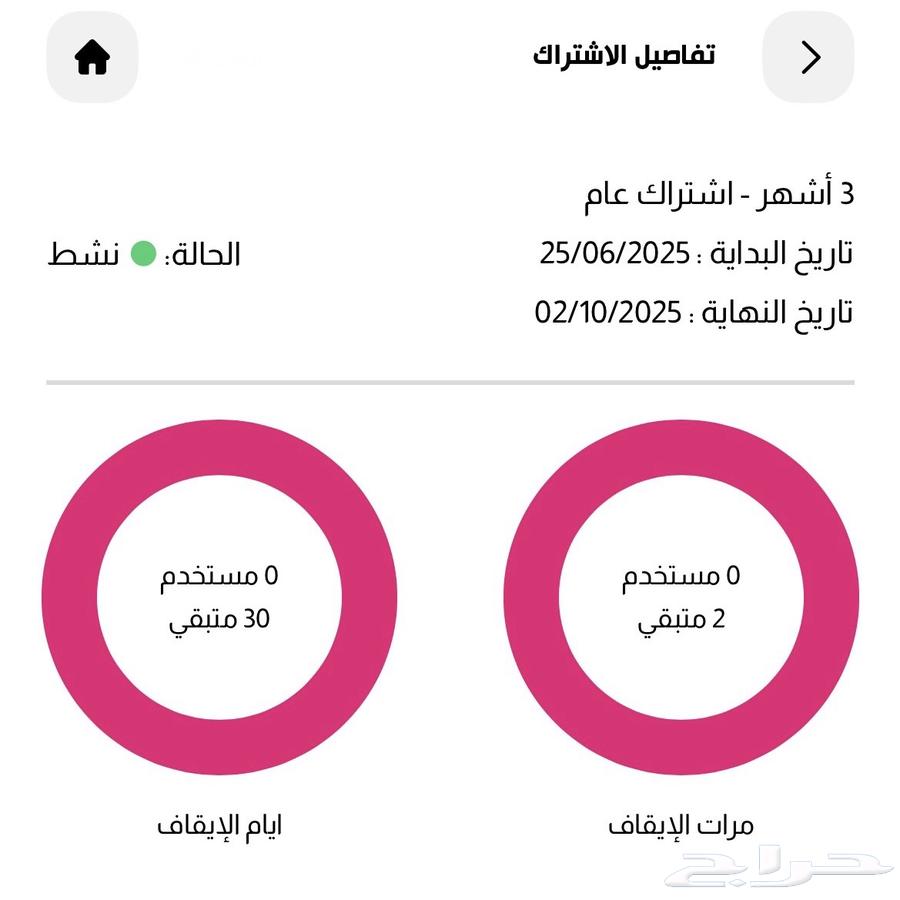Click the Haraj watermark logo

(779, 868)
